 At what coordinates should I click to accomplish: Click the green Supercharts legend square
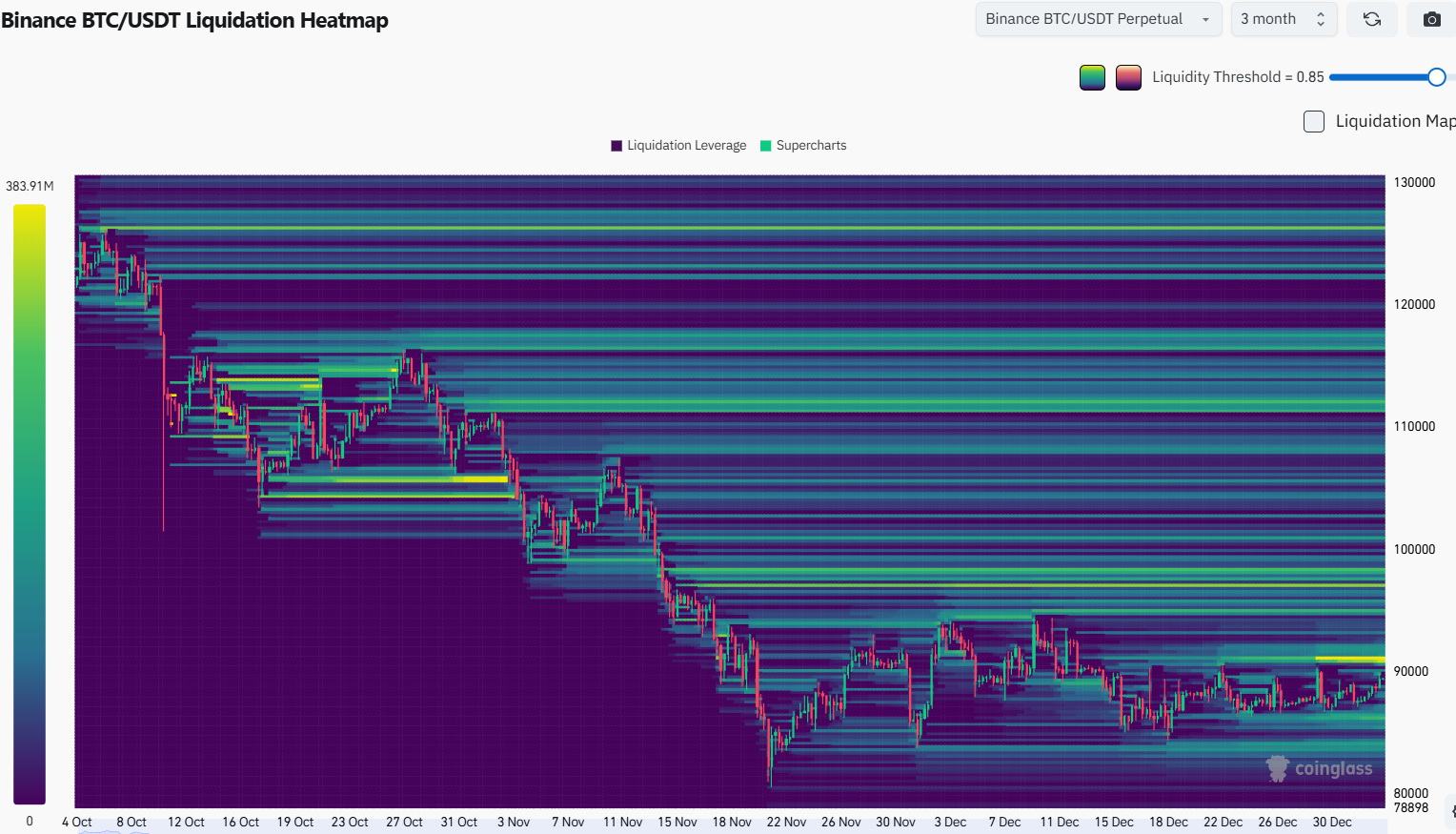coord(765,146)
